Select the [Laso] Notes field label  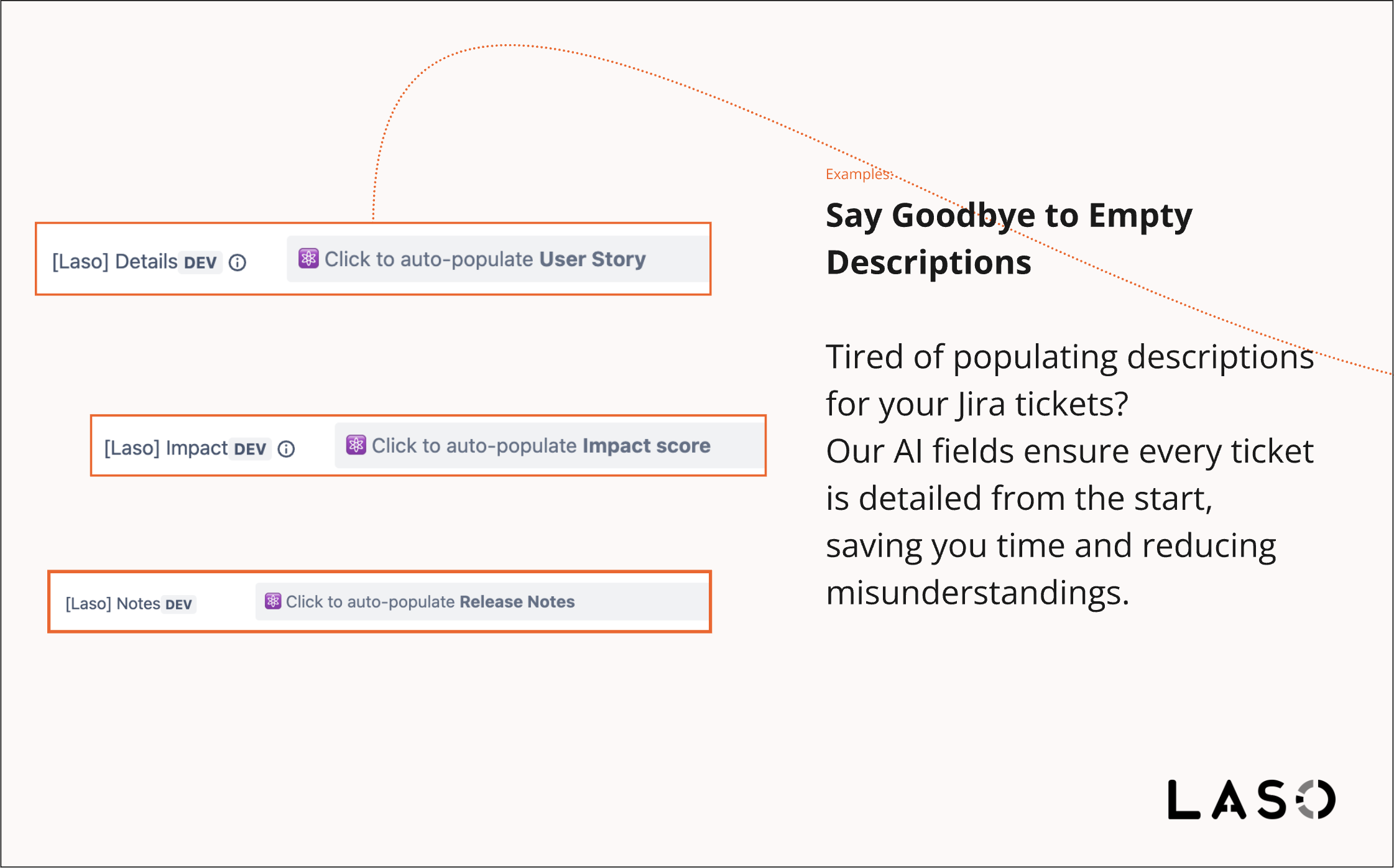point(113,604)
